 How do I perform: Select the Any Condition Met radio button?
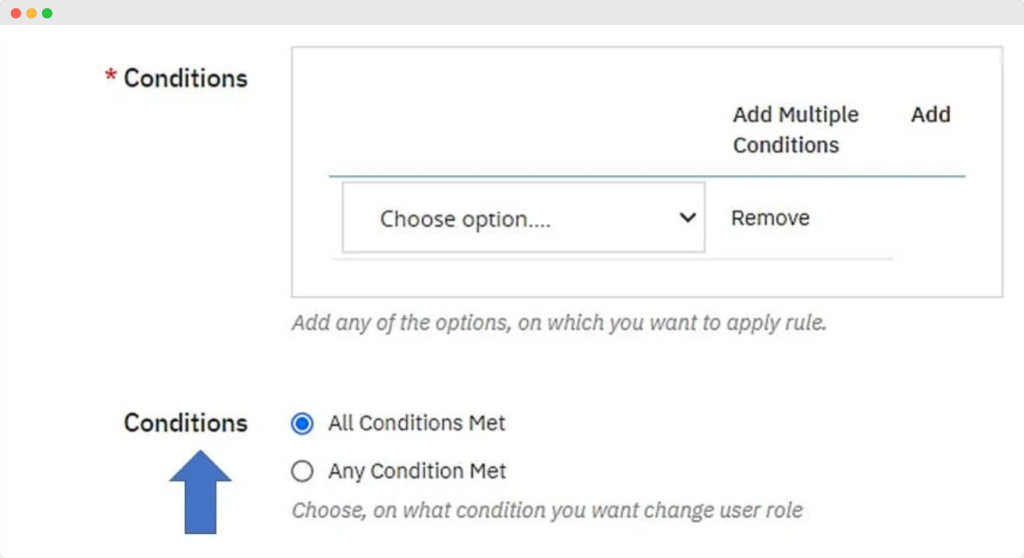coord(301,471)
